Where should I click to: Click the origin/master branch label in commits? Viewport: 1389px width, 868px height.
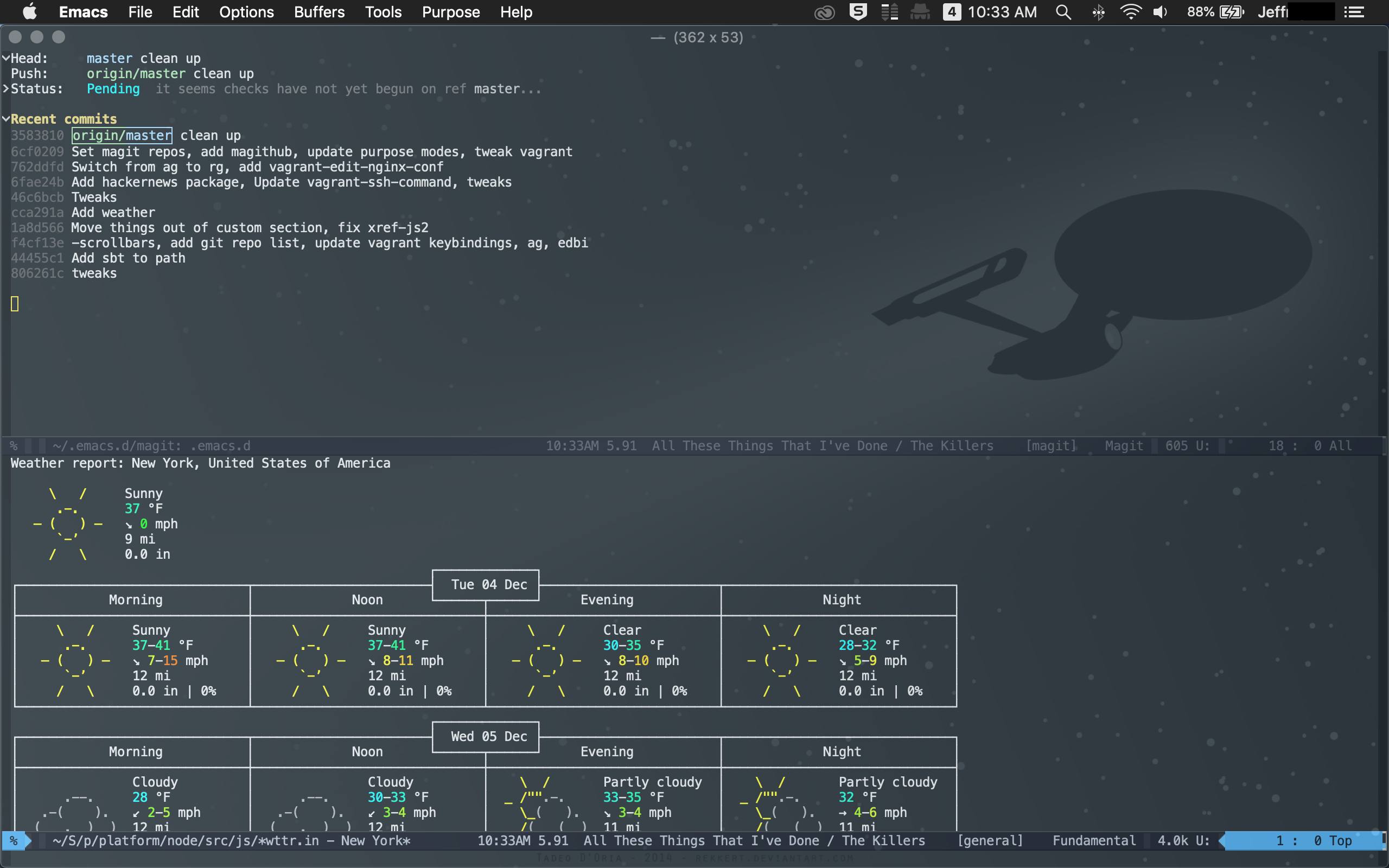[122, 136]
